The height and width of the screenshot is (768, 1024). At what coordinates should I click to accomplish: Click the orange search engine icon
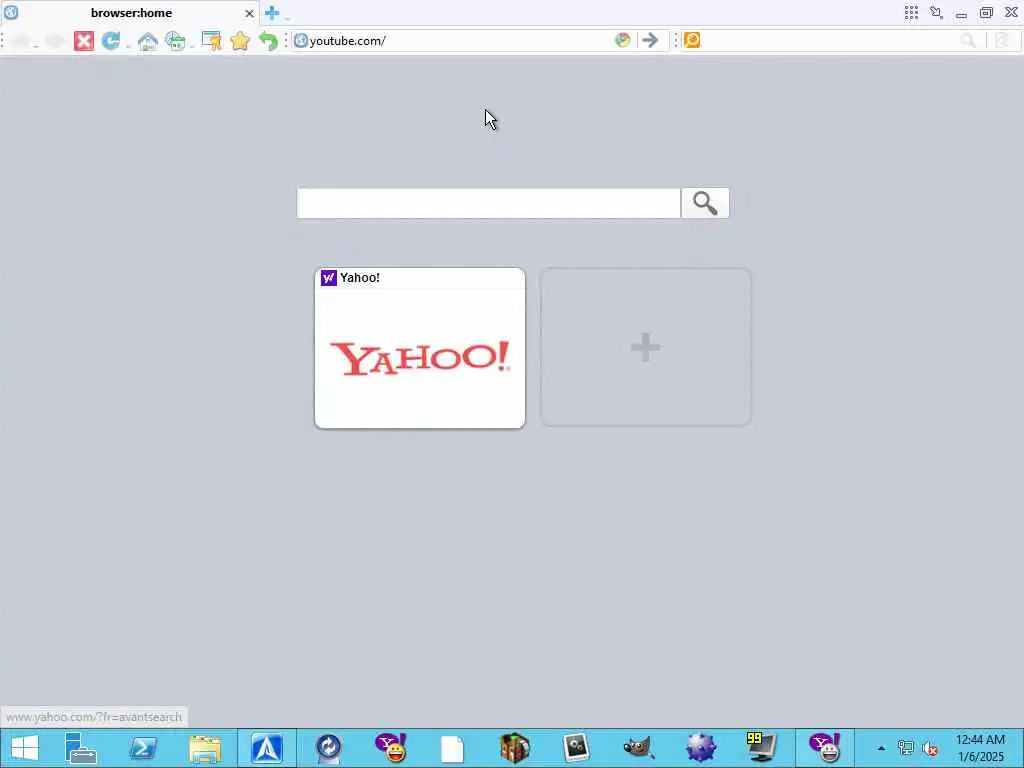pyautogui.click(x=692, y=40)
